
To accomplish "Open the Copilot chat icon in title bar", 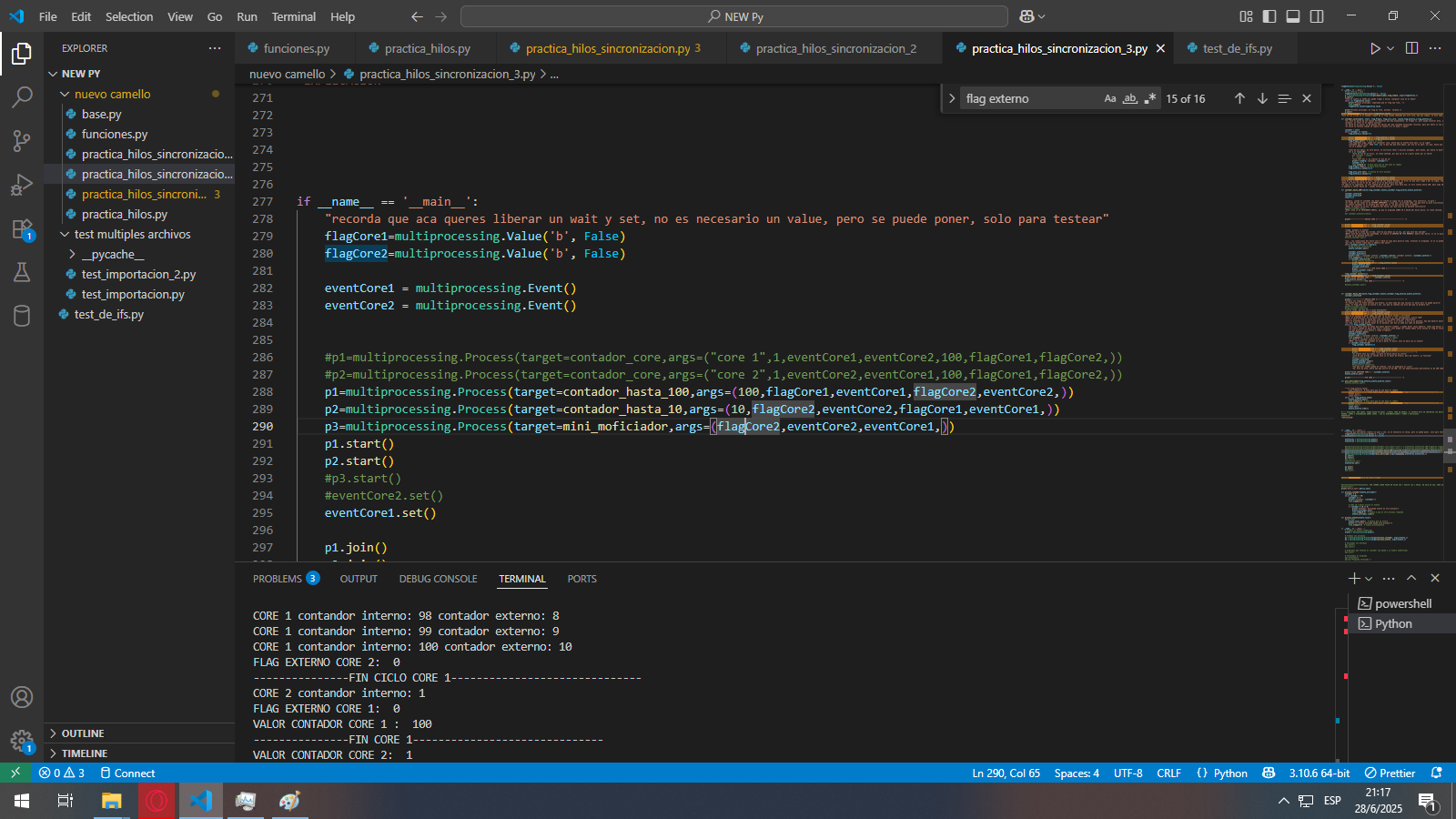I will click(1027, 16).
